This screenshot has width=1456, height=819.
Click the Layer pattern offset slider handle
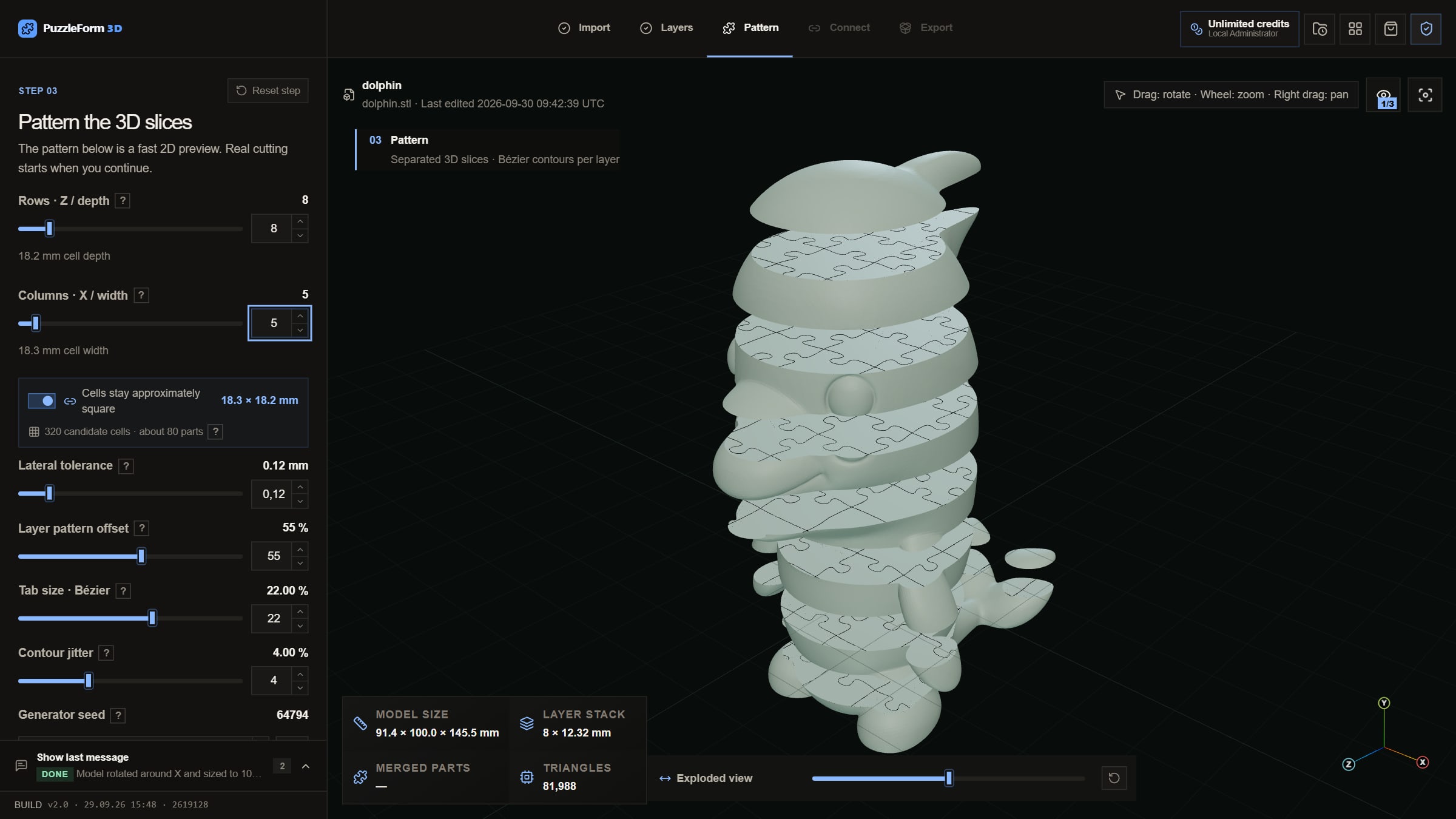tap(141, 556)
